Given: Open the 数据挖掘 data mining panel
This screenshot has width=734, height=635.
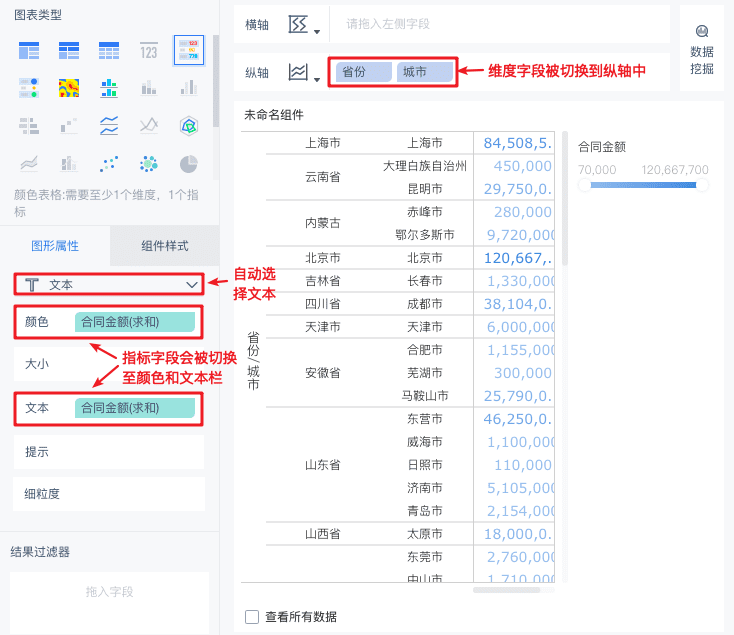Looking at the screenshot, I should pyautogui.click(x=702, y=49).
